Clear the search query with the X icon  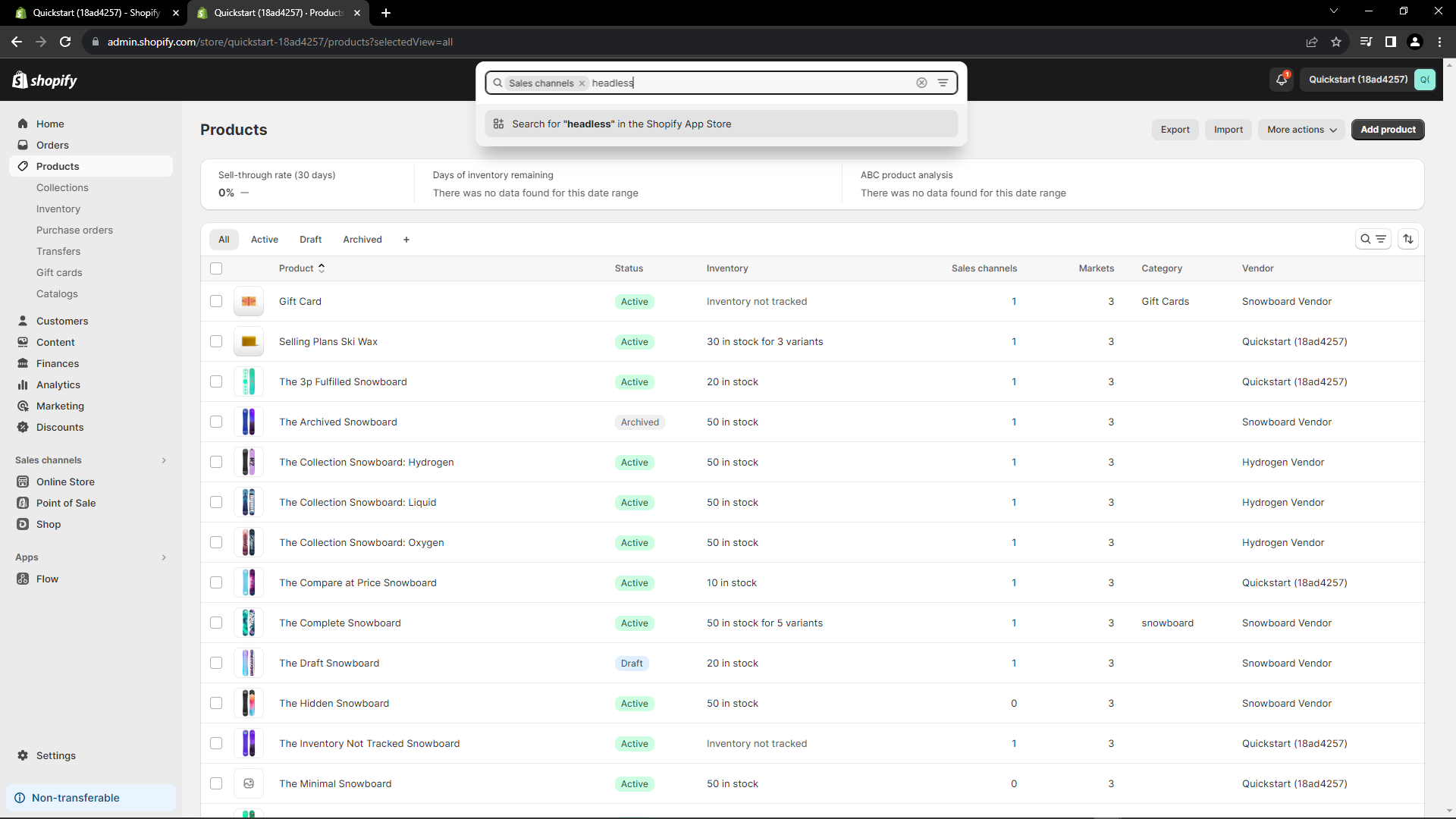point(921,83)
